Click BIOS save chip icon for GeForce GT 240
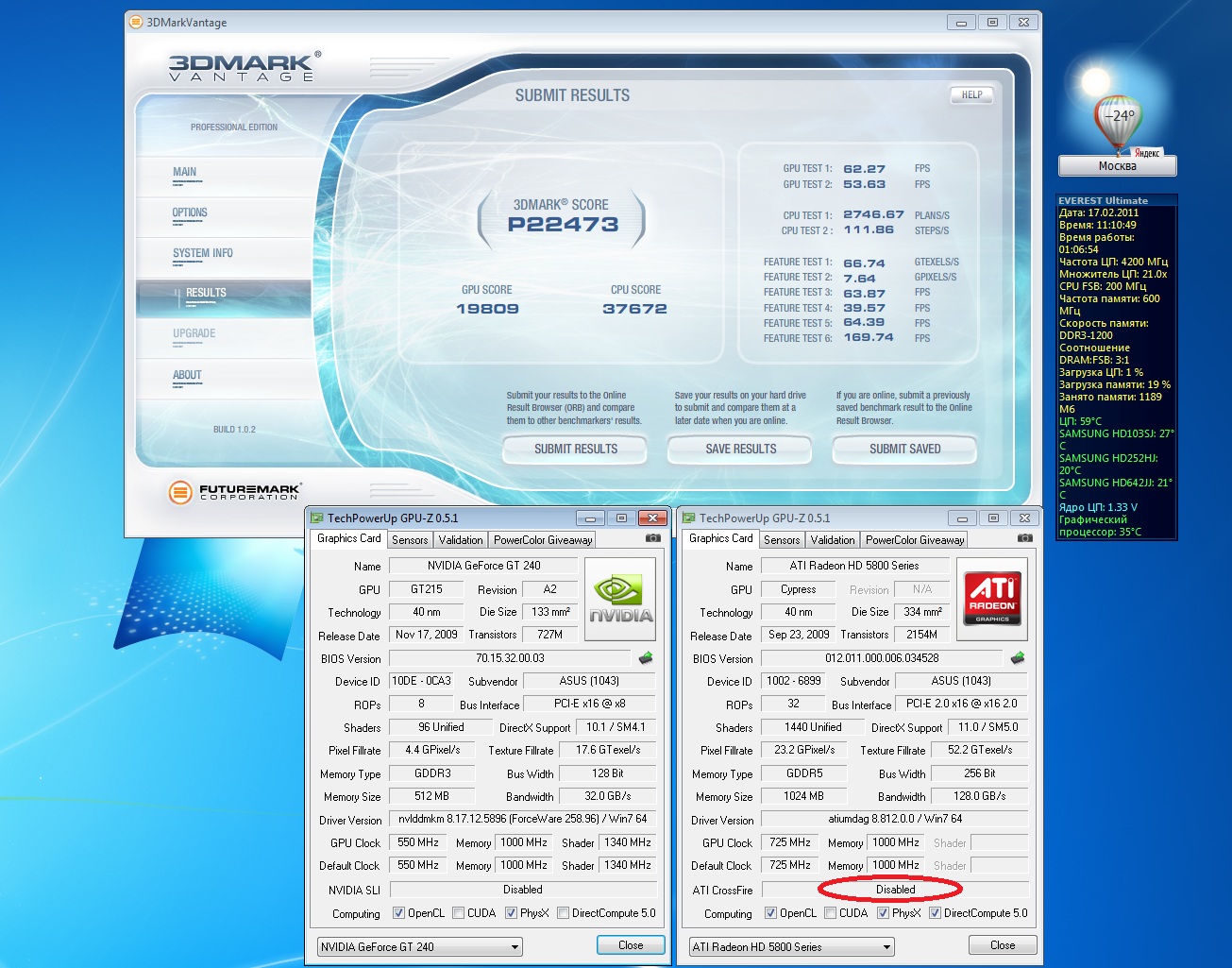1232x968 pixels. [646, 658]
